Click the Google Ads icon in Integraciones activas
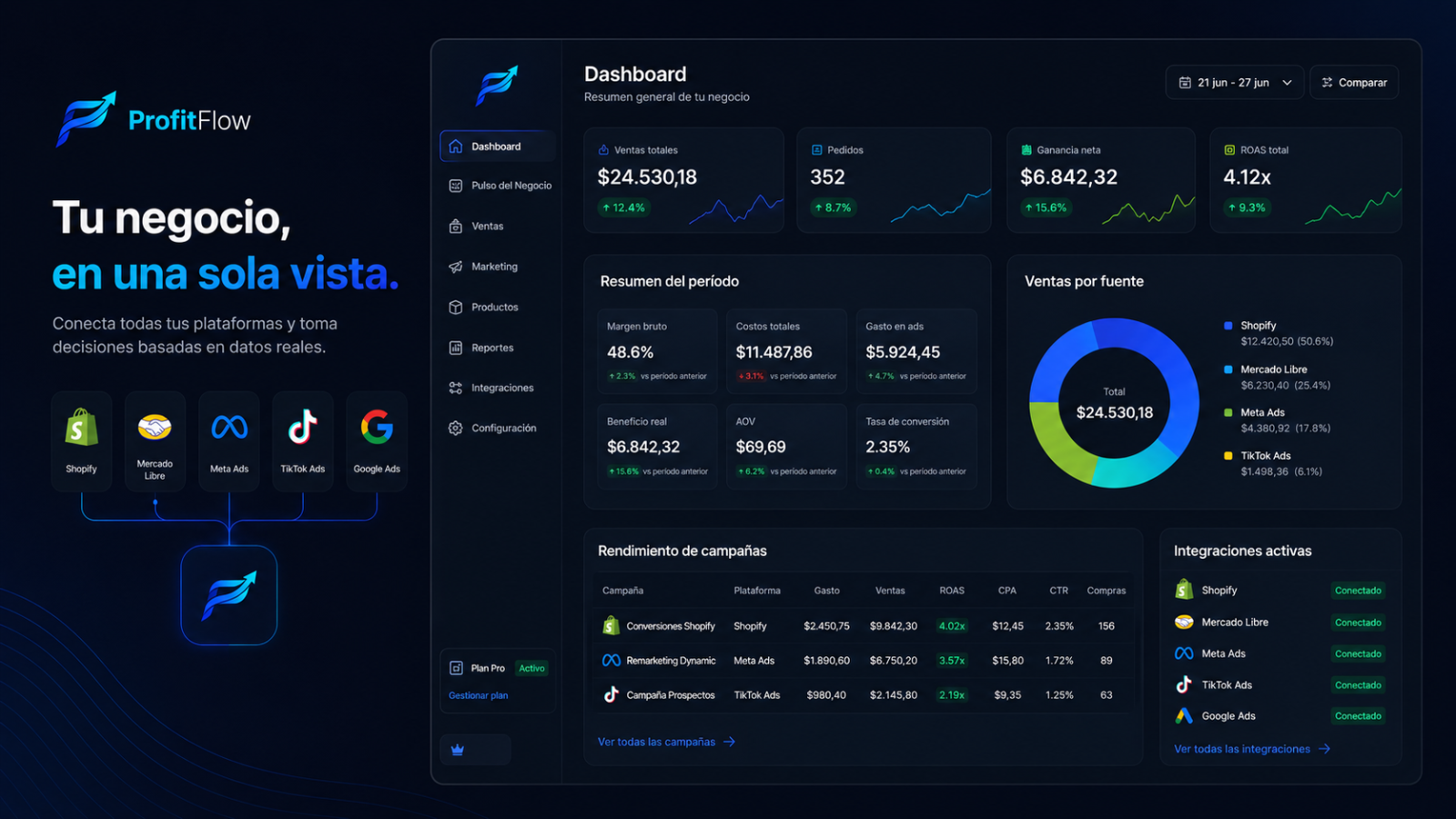The image size is (1456, 819). pos(1184,716)
